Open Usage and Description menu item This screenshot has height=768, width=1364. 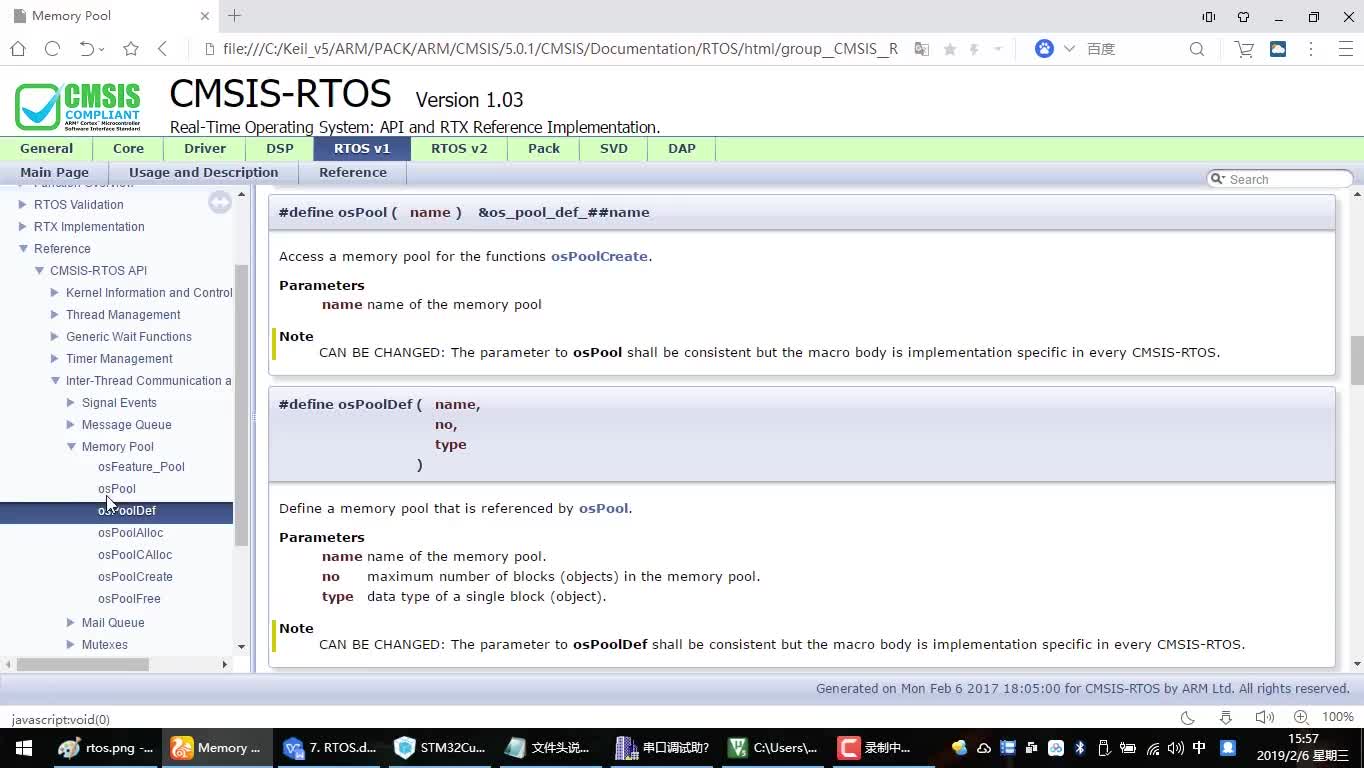(204, 172)
